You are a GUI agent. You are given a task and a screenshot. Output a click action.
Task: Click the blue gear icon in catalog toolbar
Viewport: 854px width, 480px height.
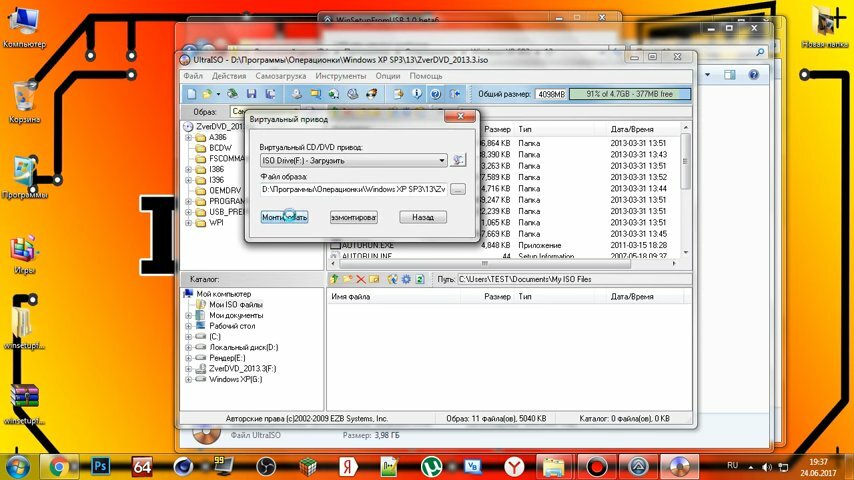click(x=406, y=279)
